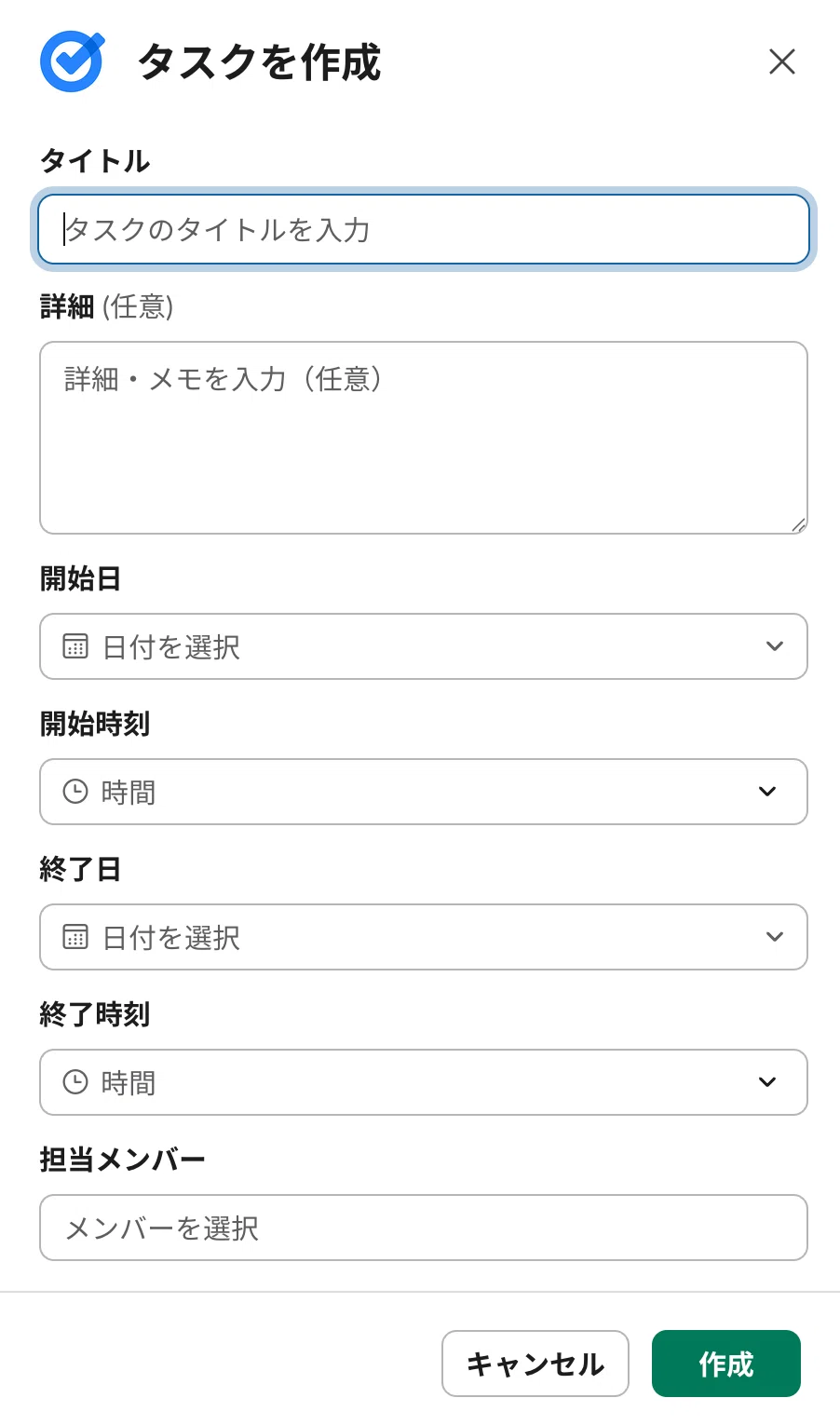
Task: Expand the 開始時刻 time chevron
Action: coord(767,792)
